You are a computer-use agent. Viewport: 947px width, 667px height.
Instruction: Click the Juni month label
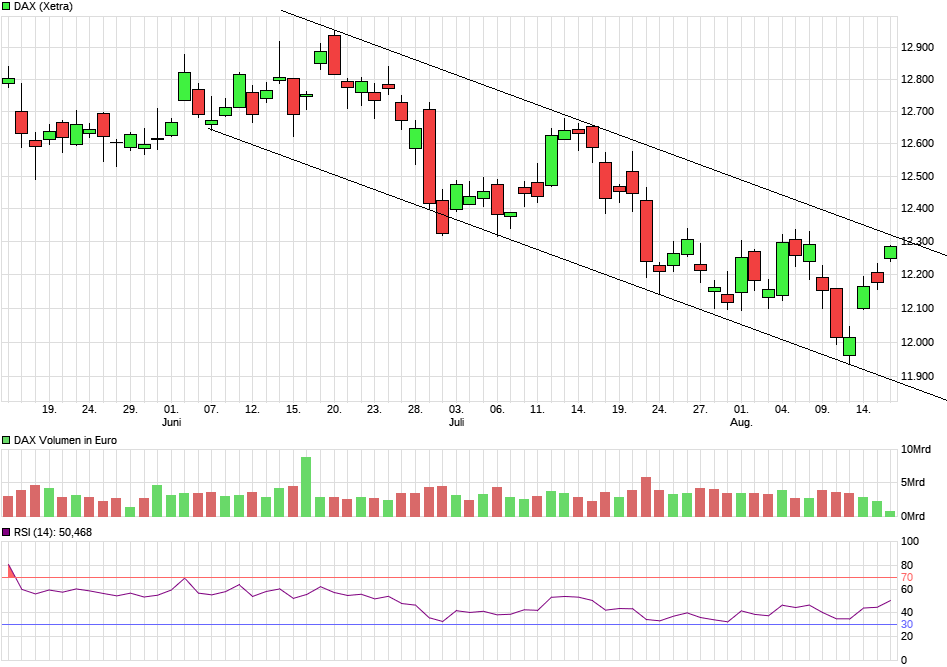172,422
